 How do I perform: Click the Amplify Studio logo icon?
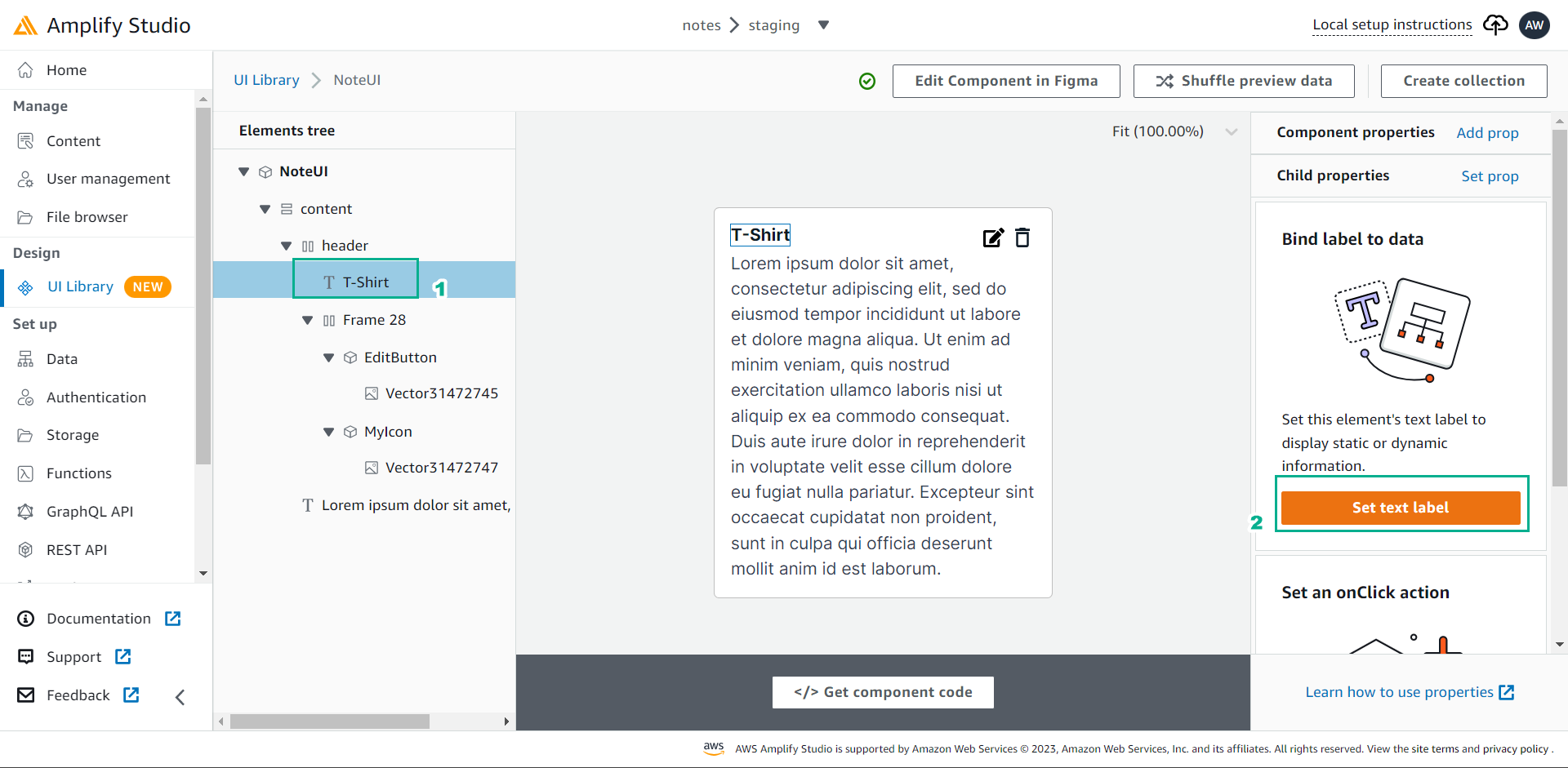[25, 25]
